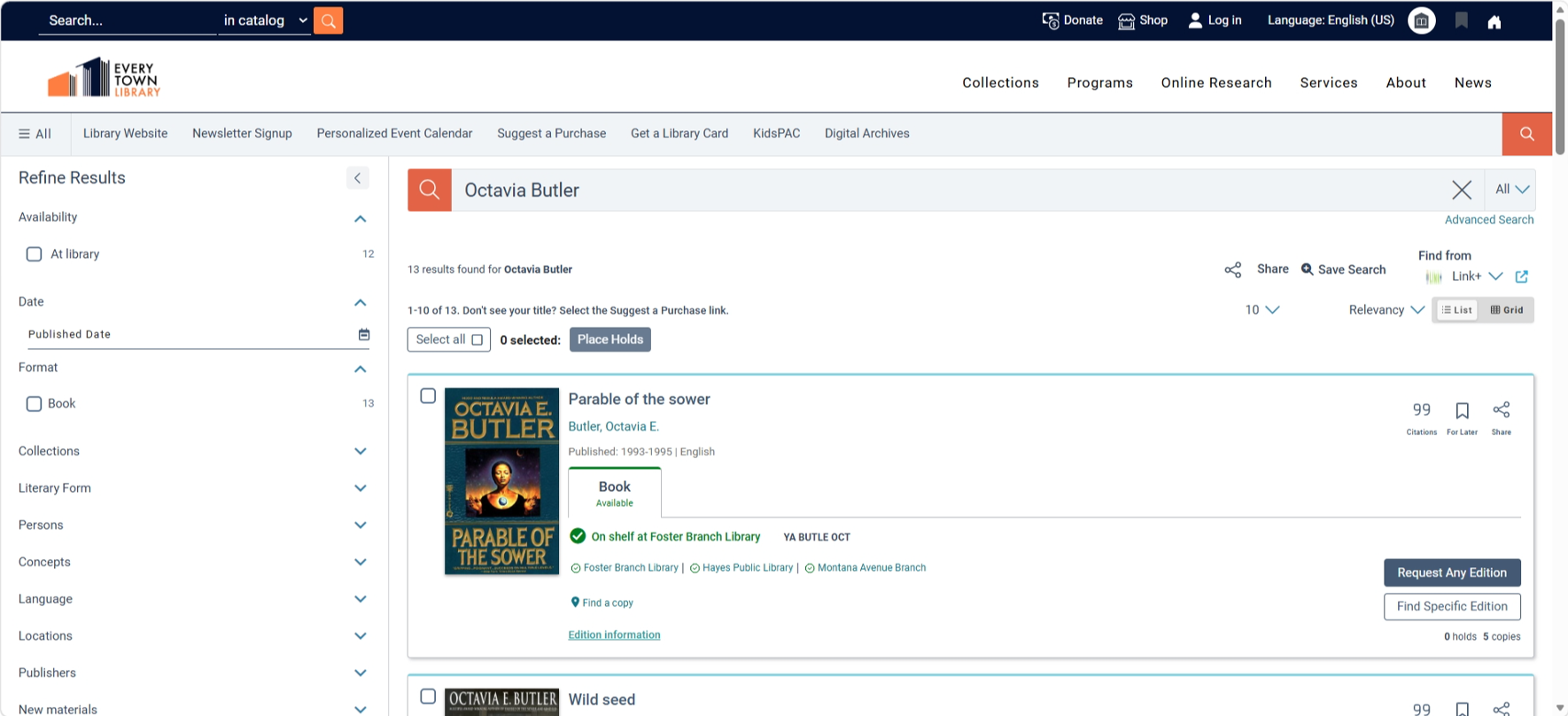Collapse the Refine Results panel arrow
This screenshot has height=716, width=1568.
pyautogui.click(x=357, y=178)
